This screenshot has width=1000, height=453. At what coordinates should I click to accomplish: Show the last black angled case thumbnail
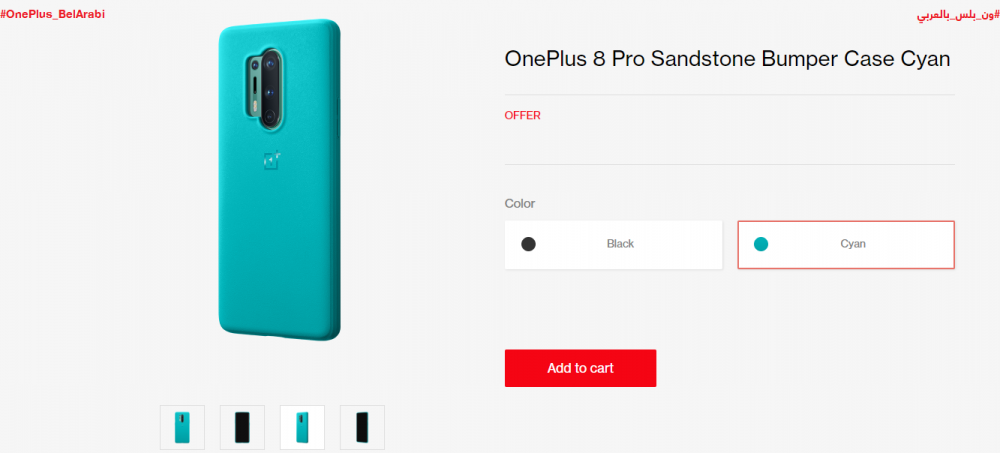click(362, 427)
